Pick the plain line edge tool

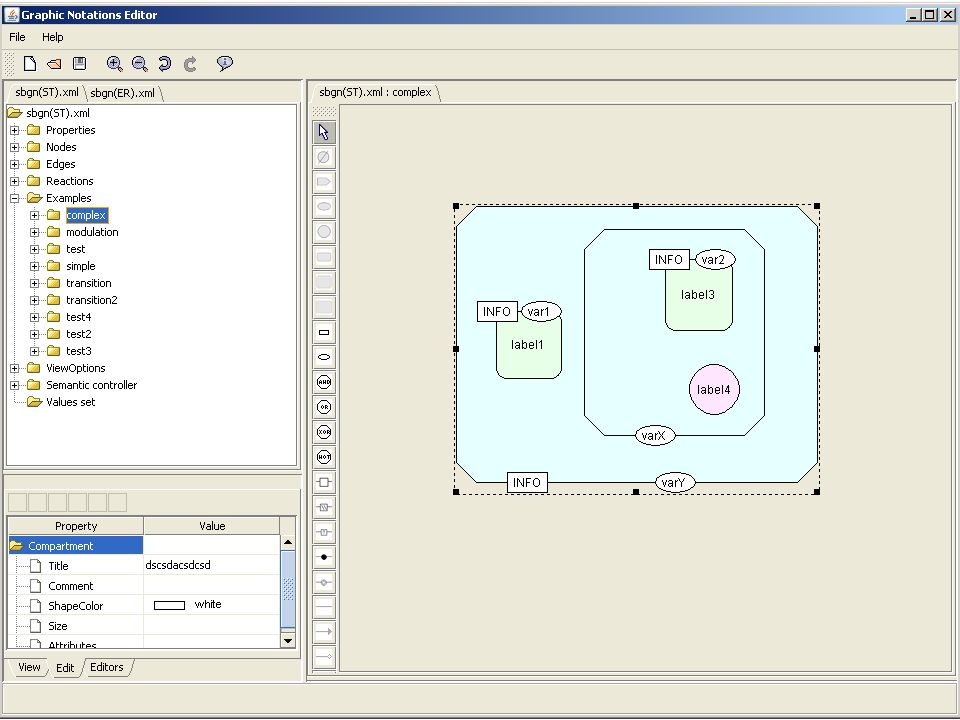tap(324, 607)
